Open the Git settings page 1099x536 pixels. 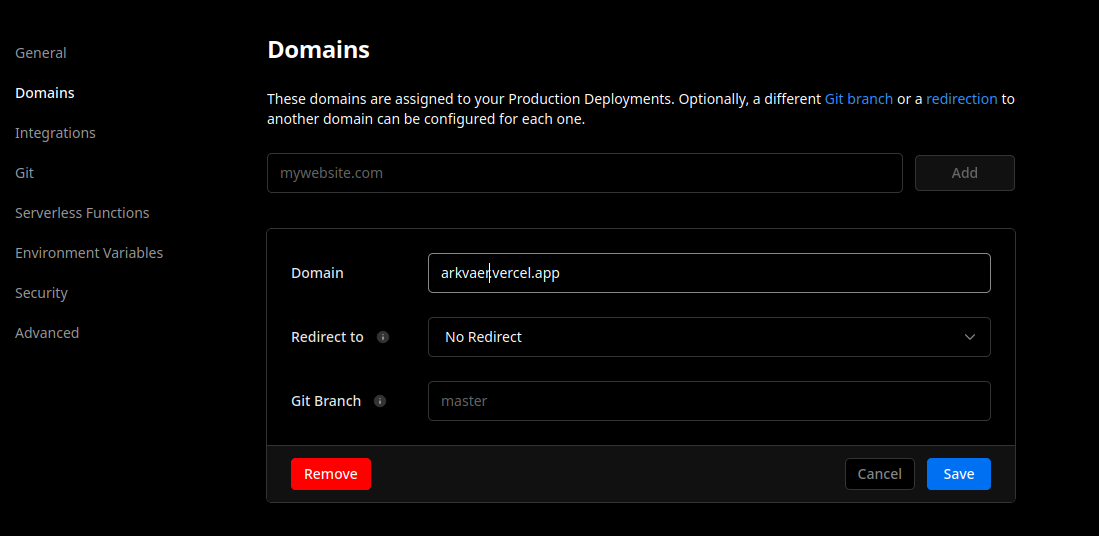pyautogui.click(x=25, y=172)
